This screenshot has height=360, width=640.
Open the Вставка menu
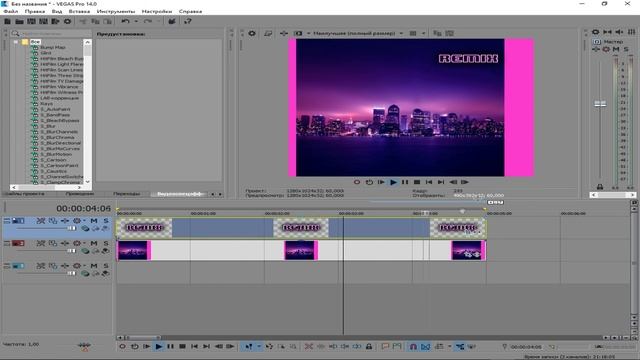(79, 11)
